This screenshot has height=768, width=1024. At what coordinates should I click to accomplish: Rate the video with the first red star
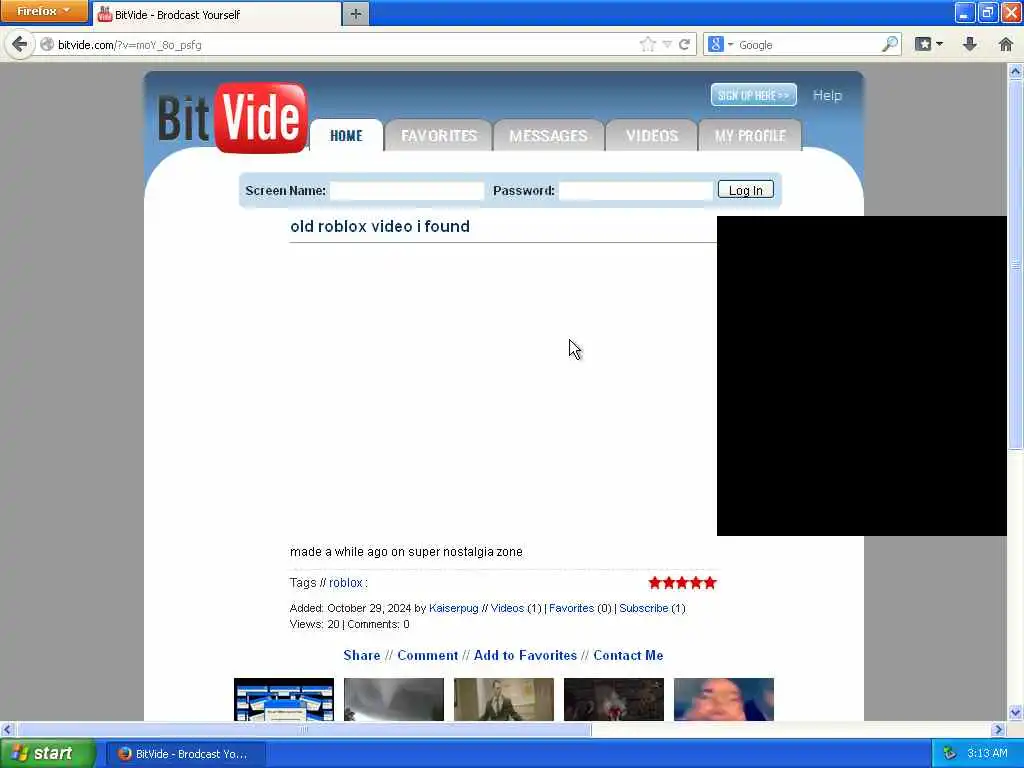click(x=655, y=583)
